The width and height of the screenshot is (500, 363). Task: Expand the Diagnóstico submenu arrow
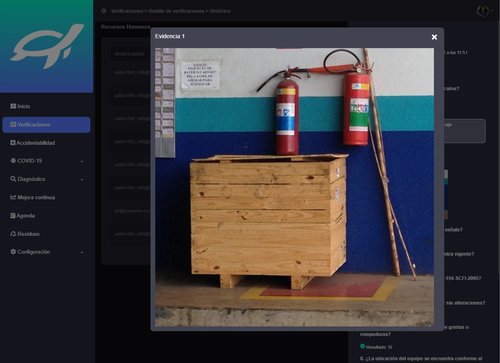pos(82,180)
